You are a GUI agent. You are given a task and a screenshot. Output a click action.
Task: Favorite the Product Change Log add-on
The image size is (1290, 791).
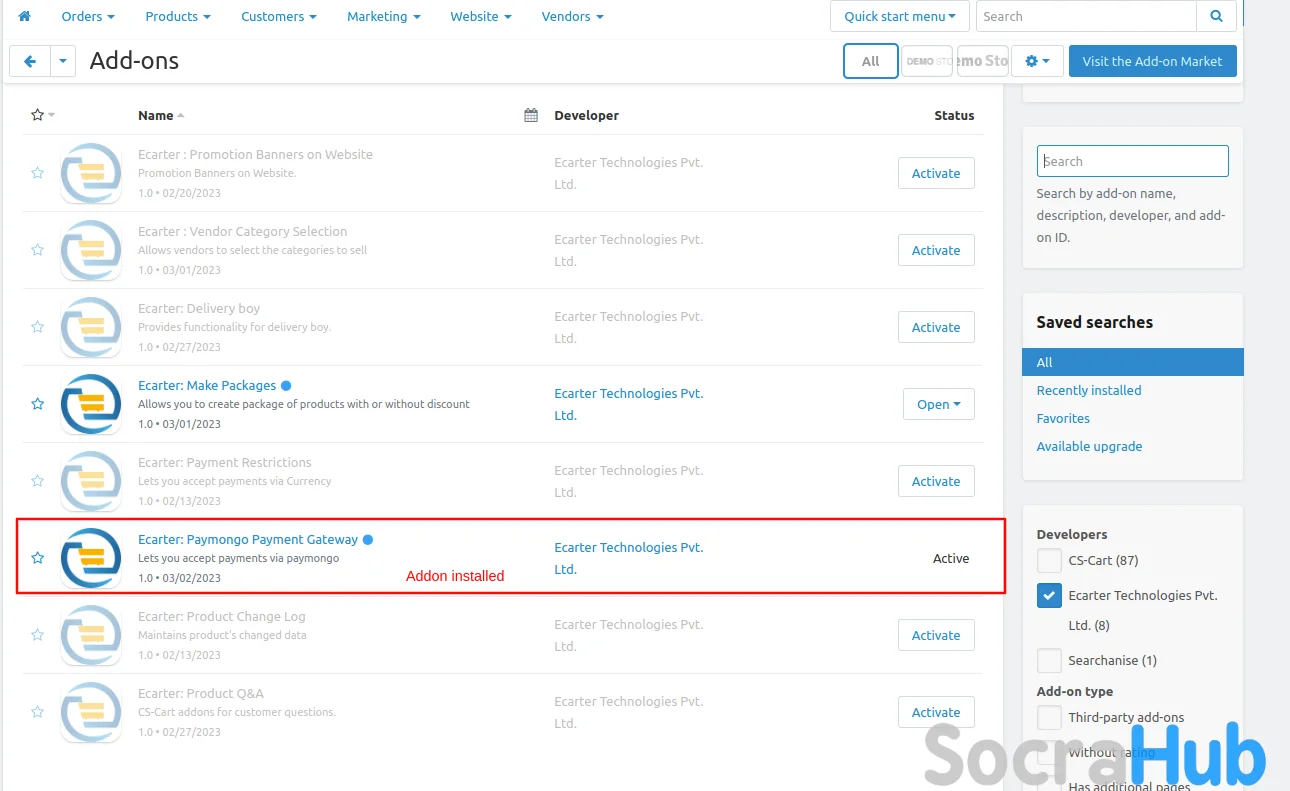coord(37,635)
